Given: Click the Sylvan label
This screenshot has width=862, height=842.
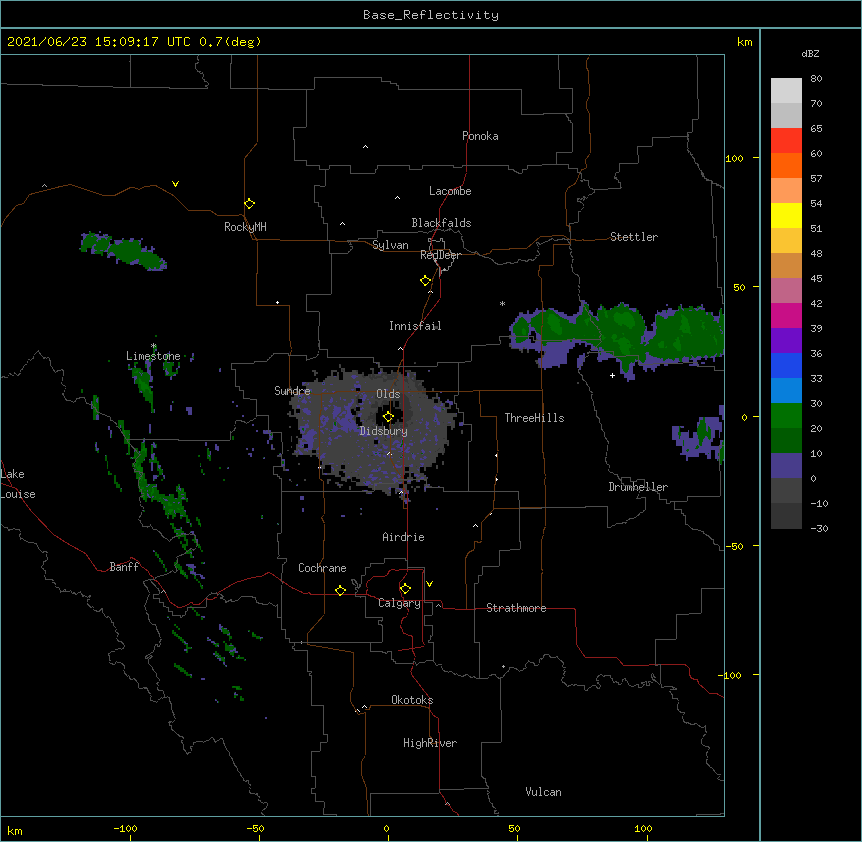Looking at the screenshot, I should [390, 245].
